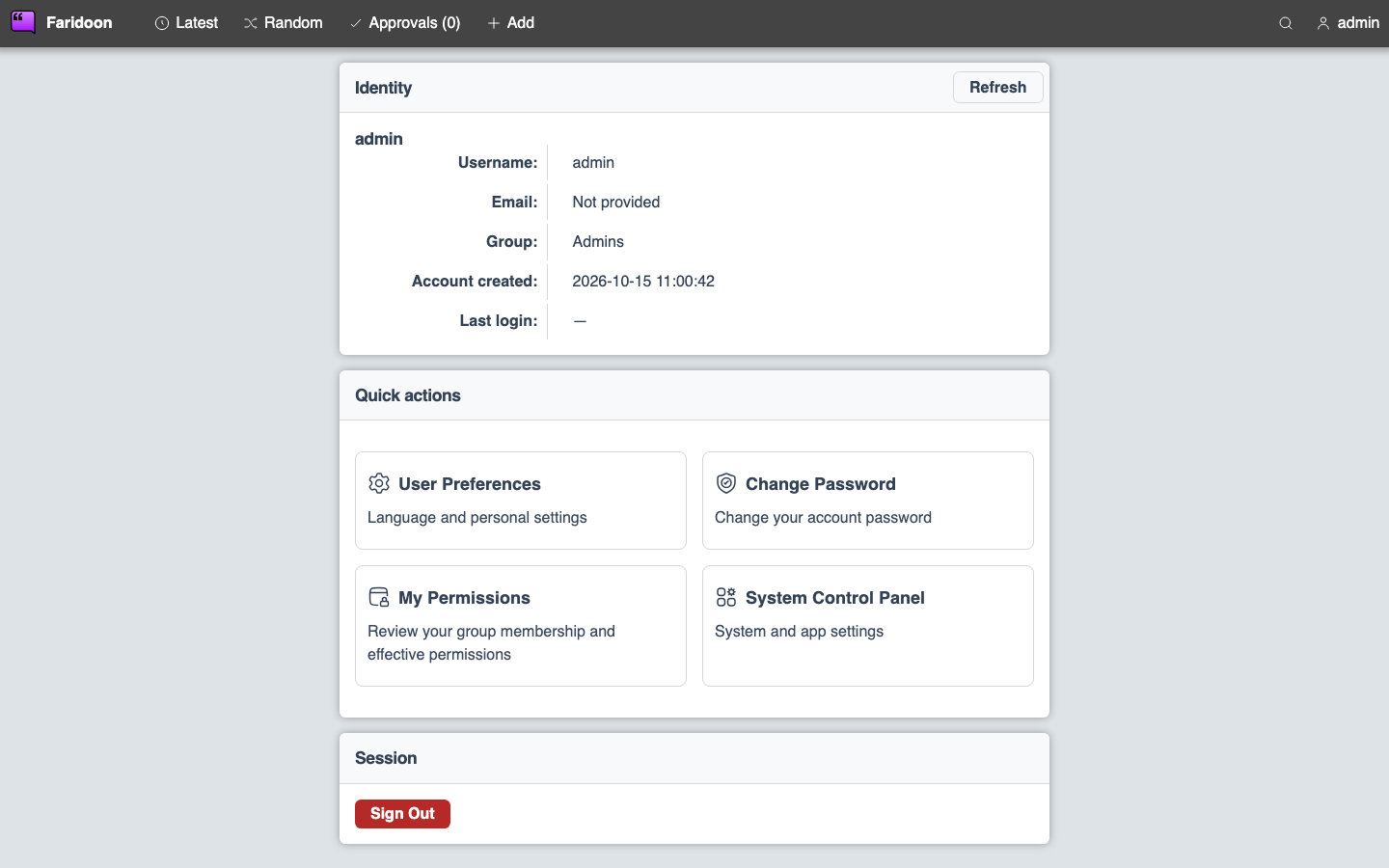Click the 'Username:' label
Viewport: 1389px width, 868px height.
498,163
